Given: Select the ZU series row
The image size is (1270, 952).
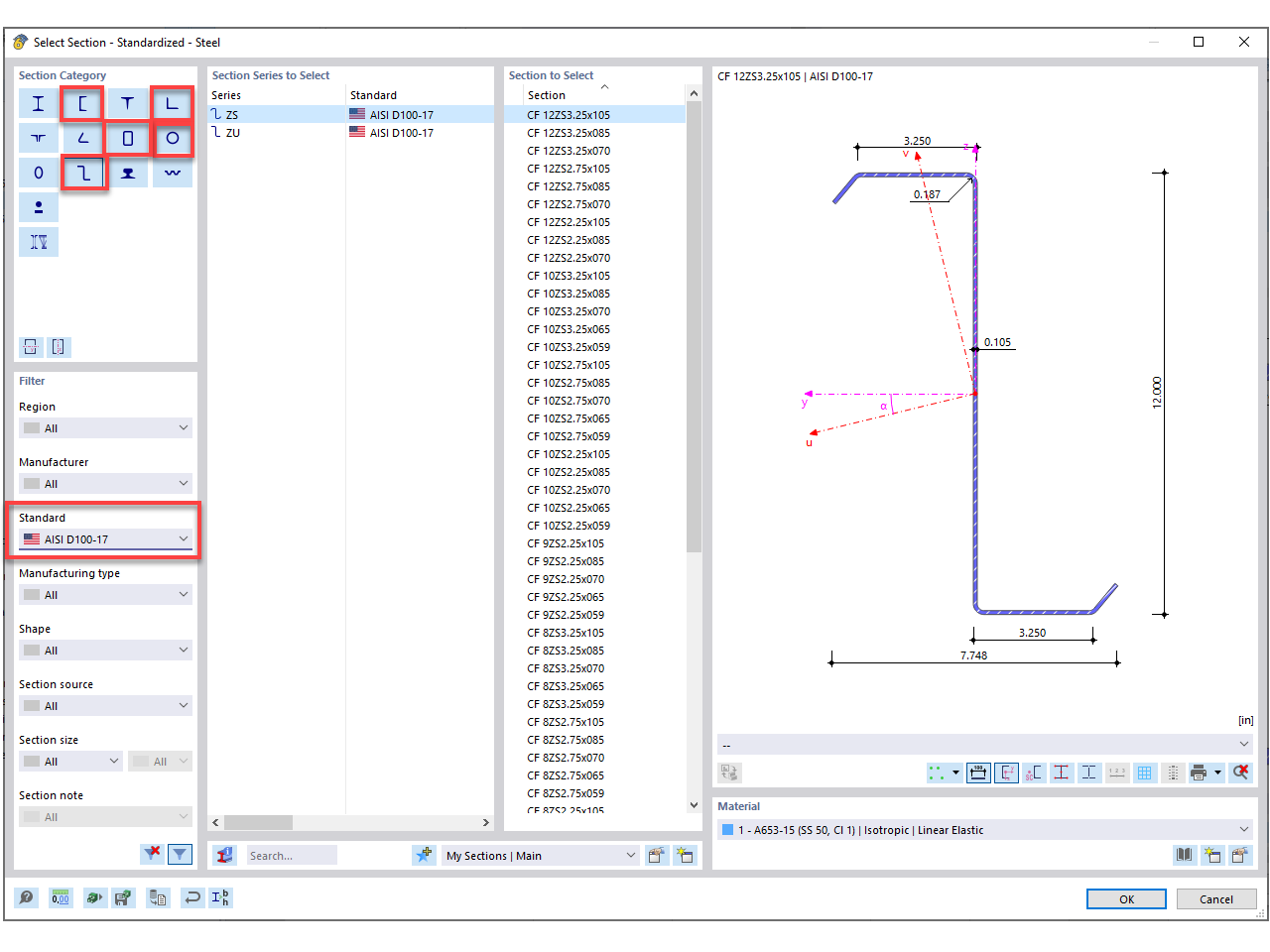Looking at the screenshot, I should point(350,133).
